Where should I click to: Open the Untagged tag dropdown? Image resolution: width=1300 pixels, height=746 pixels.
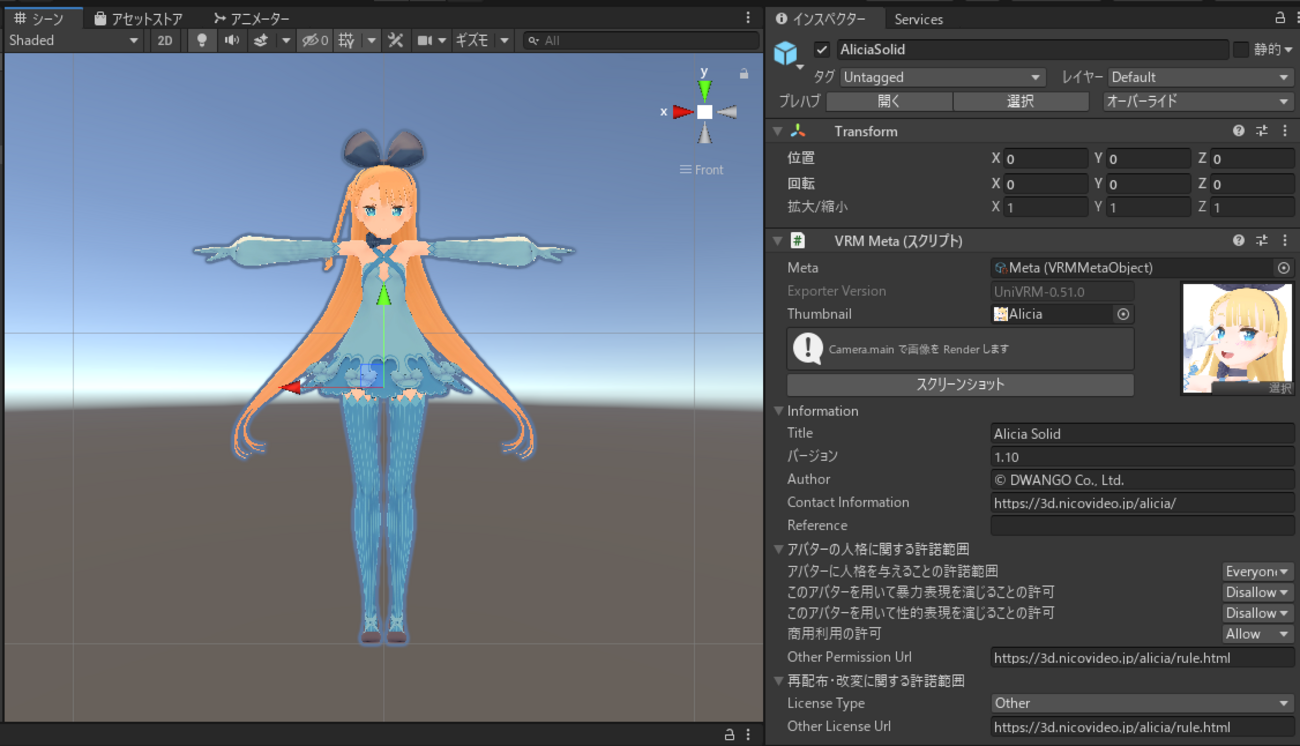(x=942, y=77)
